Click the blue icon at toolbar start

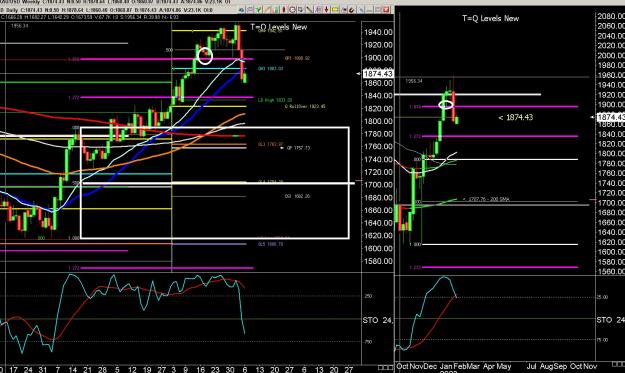click(x=241, y=10)
